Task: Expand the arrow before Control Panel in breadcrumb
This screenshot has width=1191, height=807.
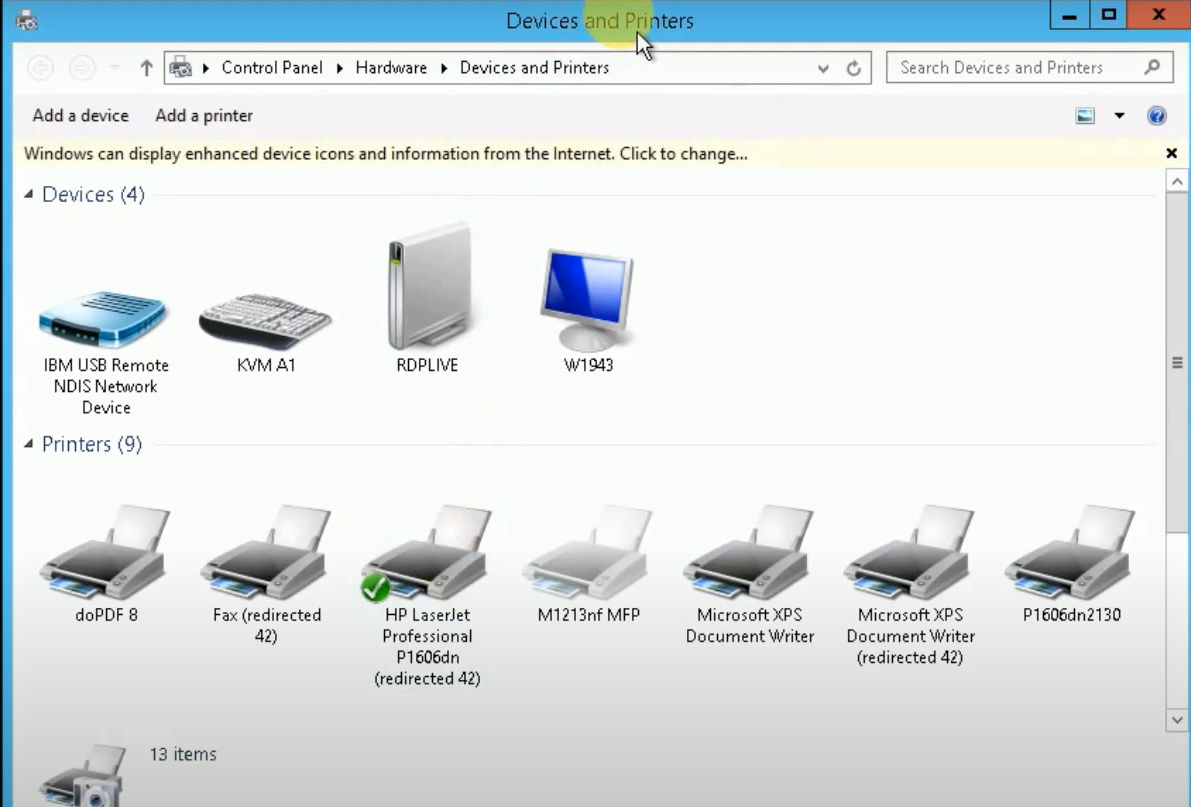Action: 206,68
